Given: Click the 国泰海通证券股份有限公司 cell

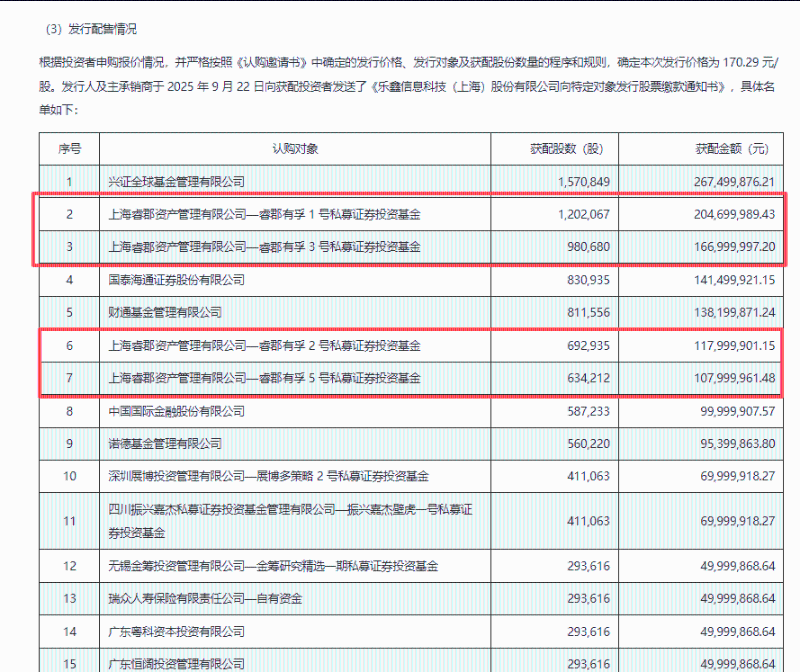Looking at the screenshot, I should 176,280.
